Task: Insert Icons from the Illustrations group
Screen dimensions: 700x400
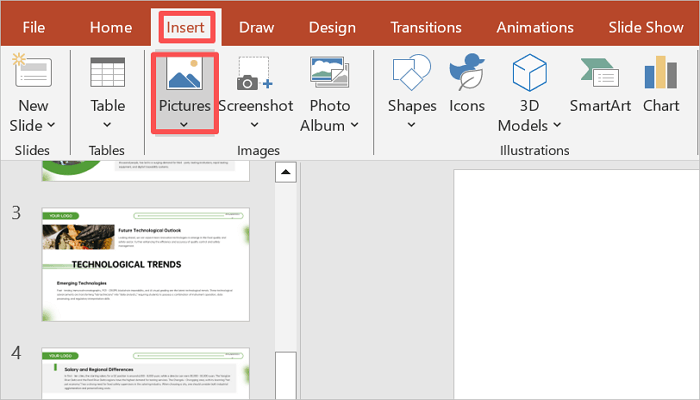Action: point(467,83)
